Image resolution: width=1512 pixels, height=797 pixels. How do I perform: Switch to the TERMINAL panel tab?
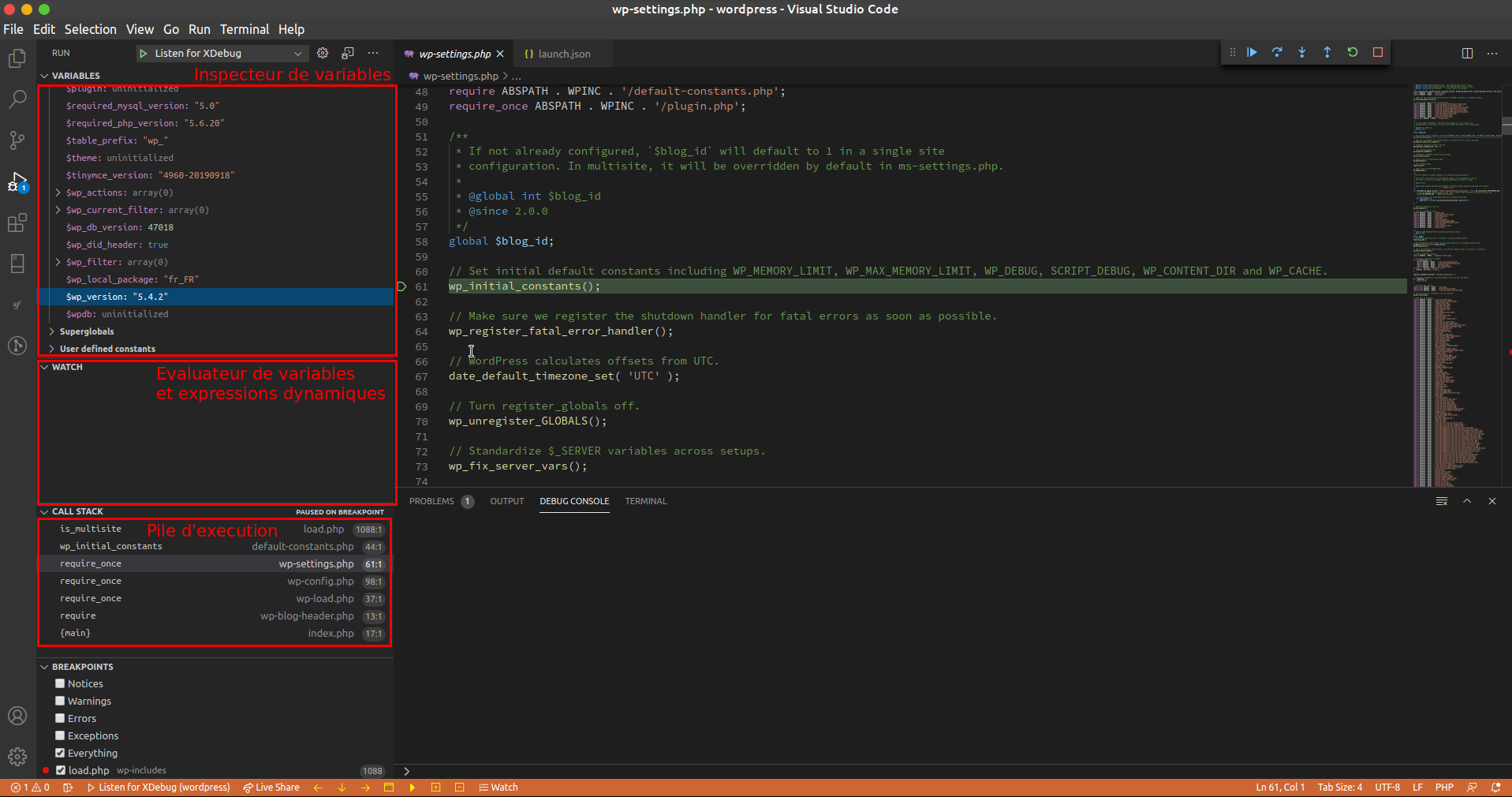646,501
